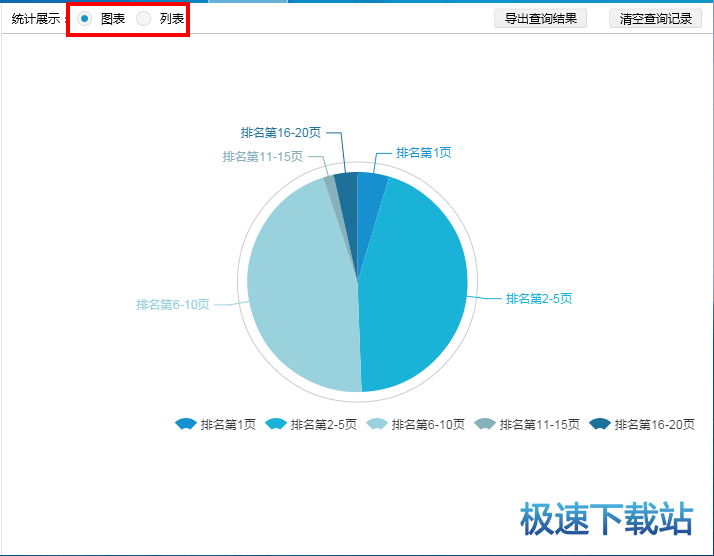Image resolution: width=714 pixels, height=556 pixels.
Task: Click the 排名第2-5页 callout label beside the pie
Action: click(539, 299)
